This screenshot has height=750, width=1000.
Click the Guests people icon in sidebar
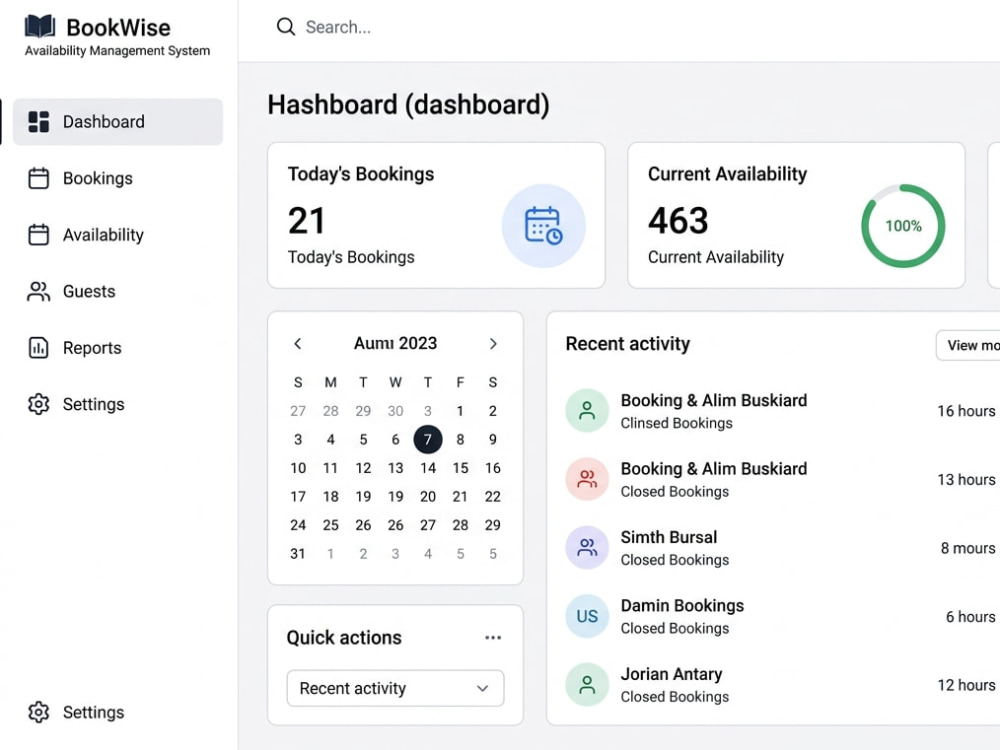tap(38, 291)
